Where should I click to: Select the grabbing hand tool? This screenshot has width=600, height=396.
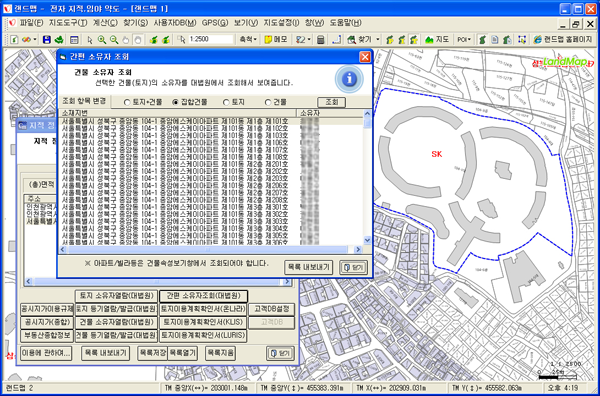pos(138,40)
